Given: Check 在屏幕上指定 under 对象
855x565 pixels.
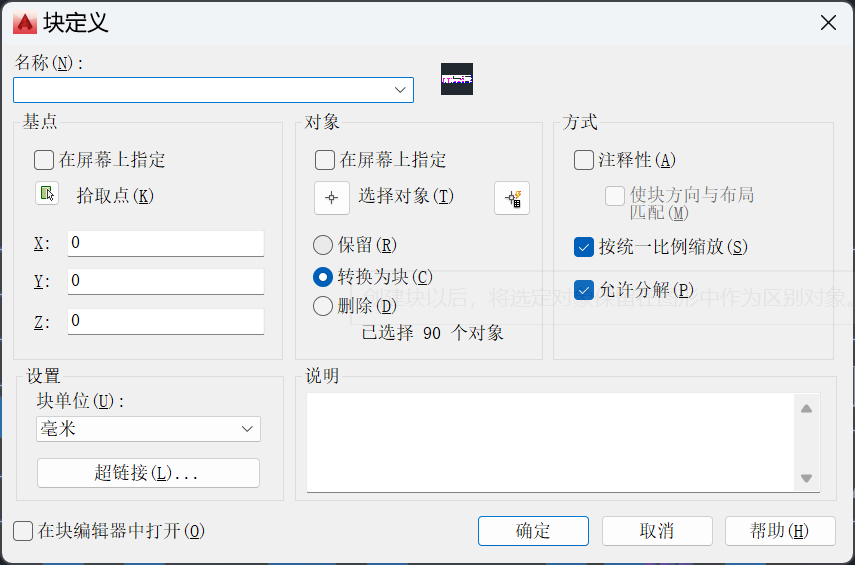Looking at the screenshot, I should click(325, 160).
